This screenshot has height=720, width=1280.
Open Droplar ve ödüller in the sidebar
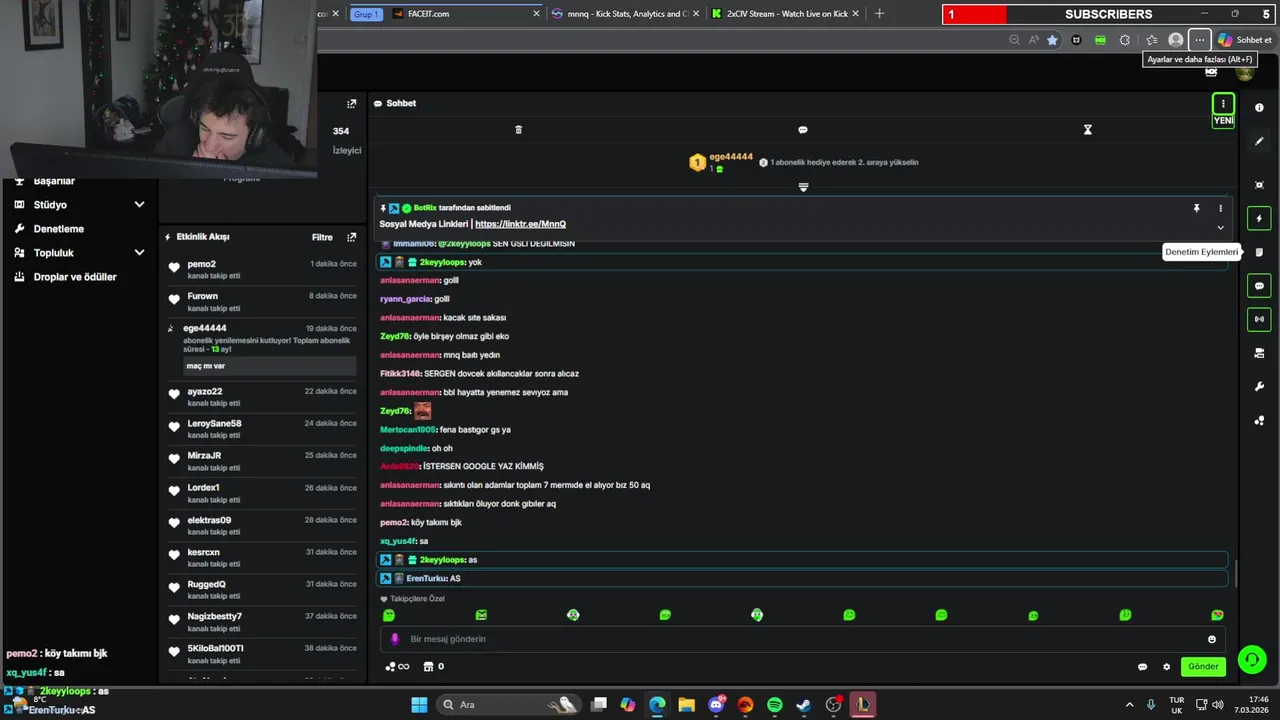tap(74, 277)
